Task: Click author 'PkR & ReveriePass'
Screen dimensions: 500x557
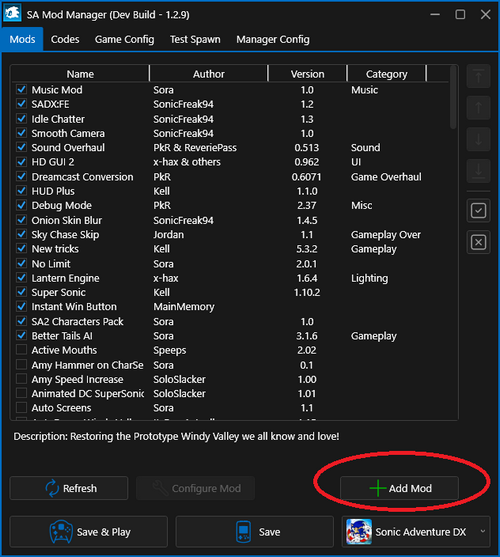Action: pyautogui.click(x=195, y=147)
